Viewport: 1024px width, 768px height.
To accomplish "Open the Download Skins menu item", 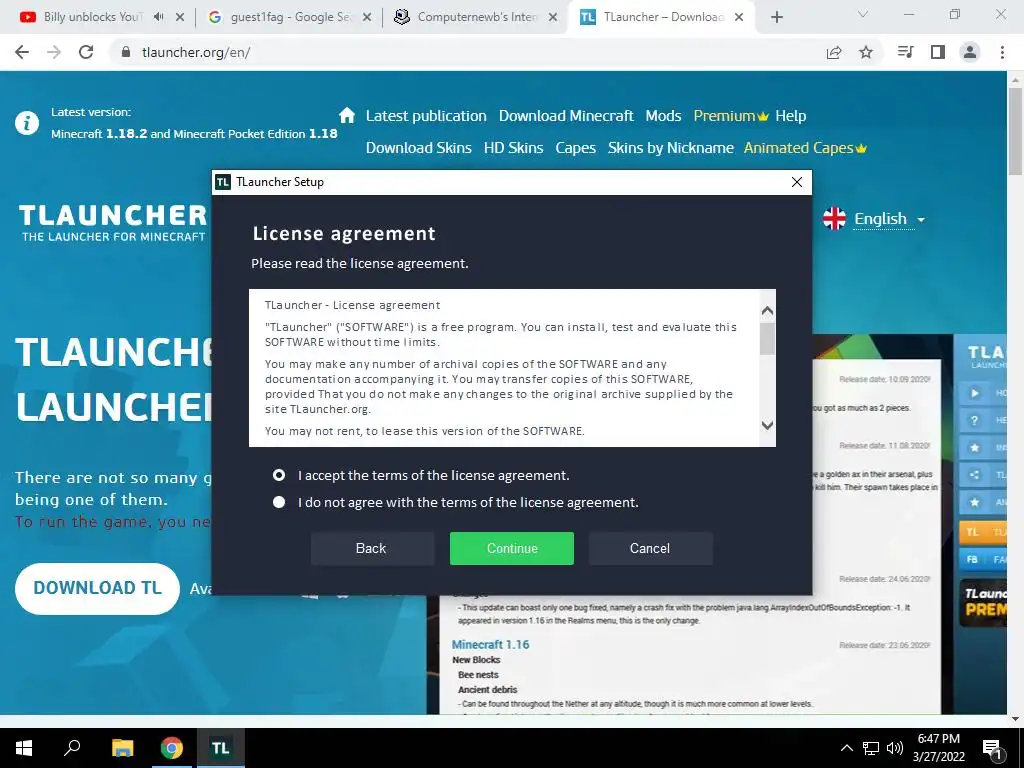I will tap(419, 148).
